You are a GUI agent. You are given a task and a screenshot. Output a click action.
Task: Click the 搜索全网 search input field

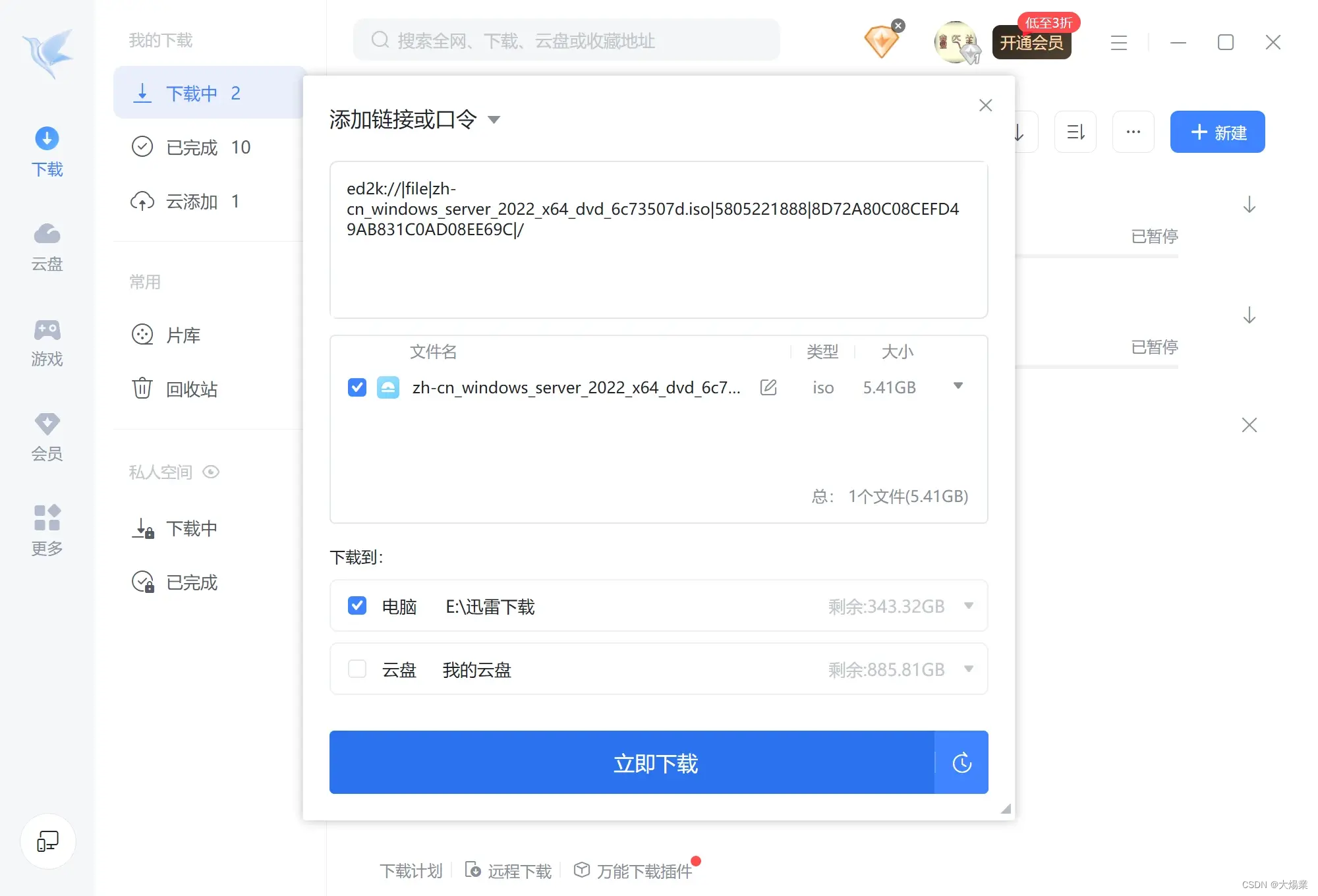click(x=567, y=41)
